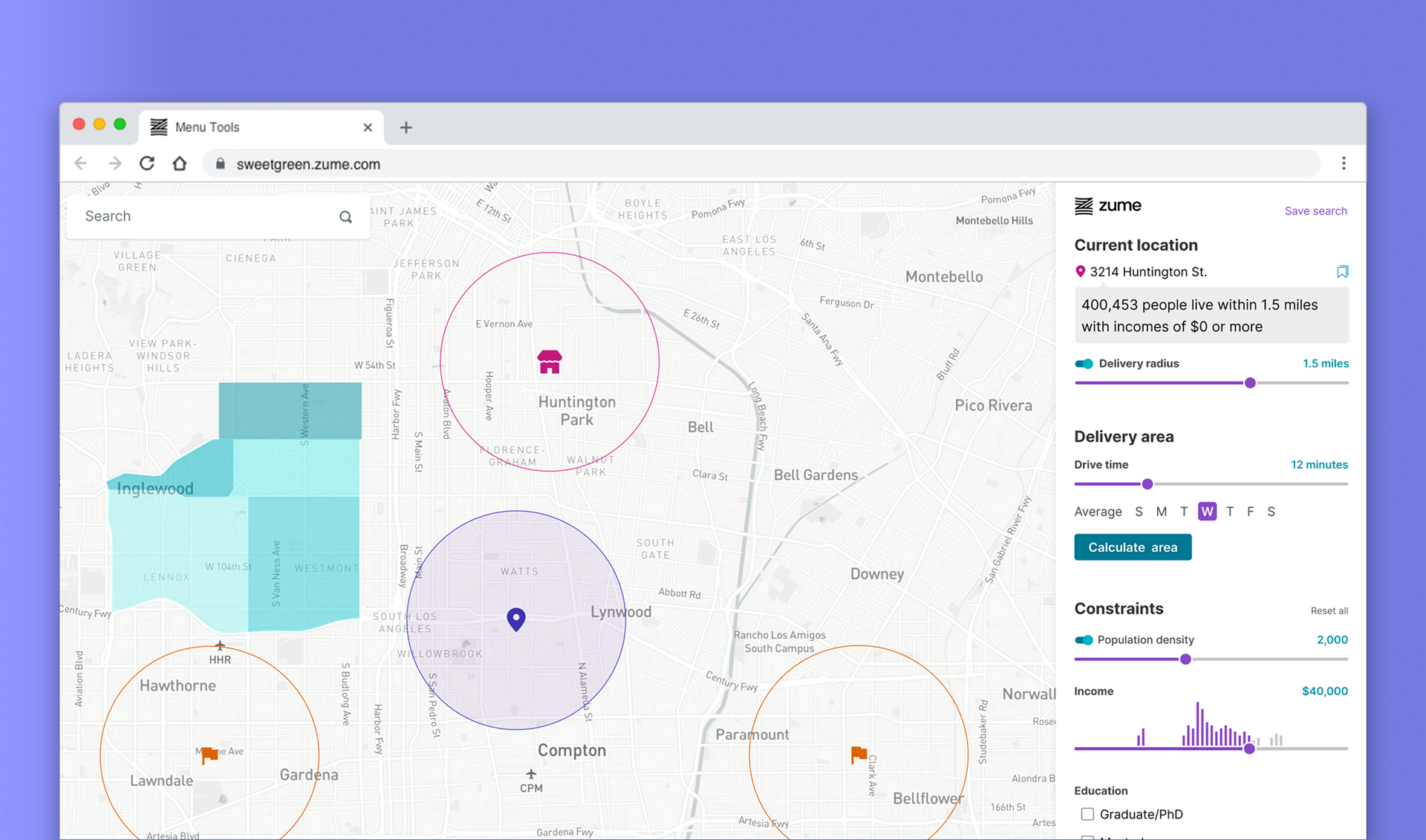Switch to the Menu Tools browser tab
This screenshot has height=840, width=1426.
coord(261,127)
